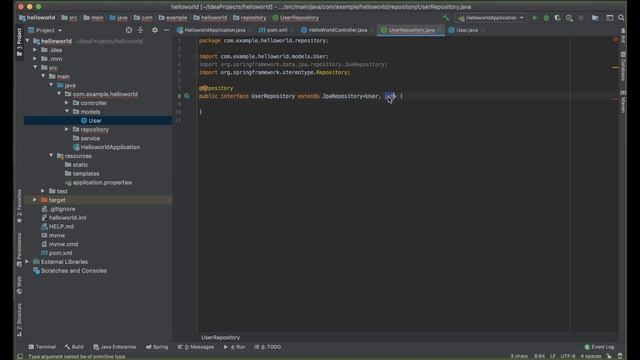The height and width of the screenshot is (360, 640).
Task: Click the red error indicator atop editor scrollbar
Action: tap(615, 40)
